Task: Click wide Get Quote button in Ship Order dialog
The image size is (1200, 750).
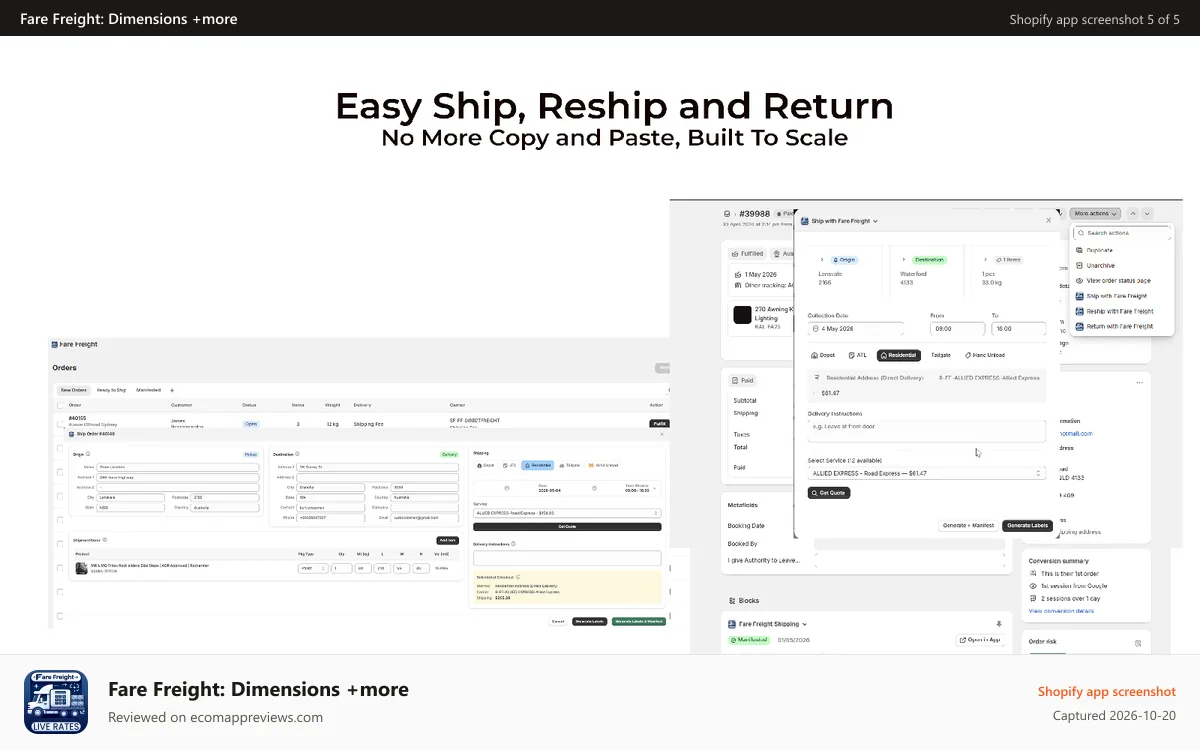Action: [567, 526]
